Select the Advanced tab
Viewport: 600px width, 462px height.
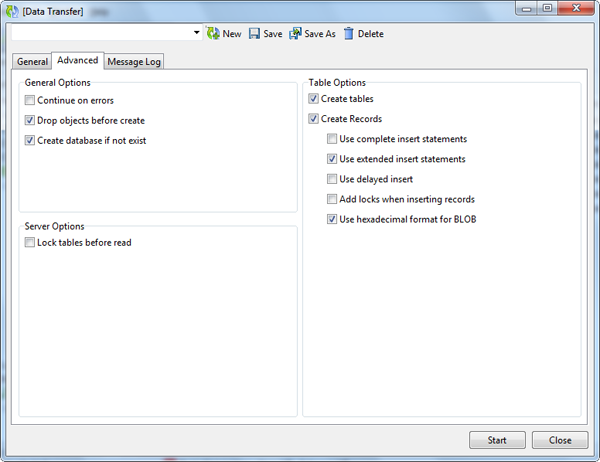[x=78, y=60]
